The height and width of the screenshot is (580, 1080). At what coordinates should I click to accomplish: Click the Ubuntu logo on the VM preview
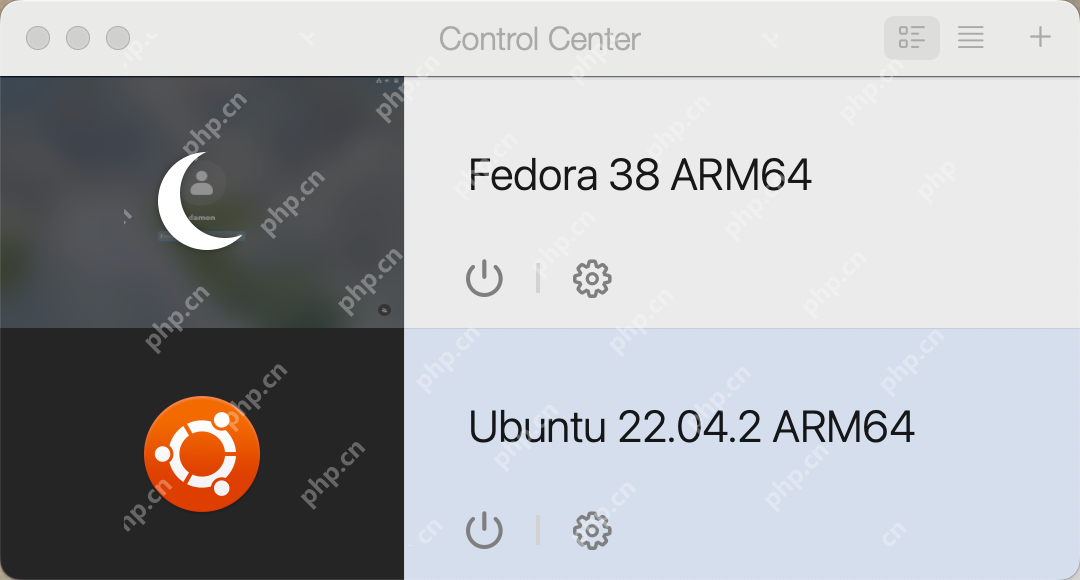(202, 453)
